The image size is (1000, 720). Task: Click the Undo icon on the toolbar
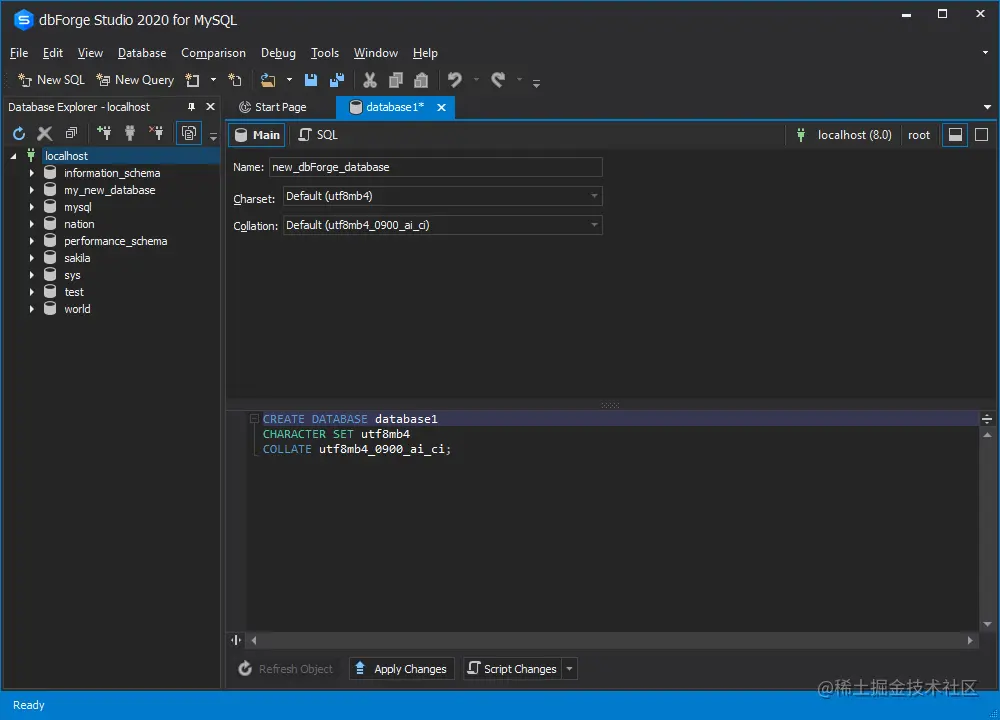[457, 79]
